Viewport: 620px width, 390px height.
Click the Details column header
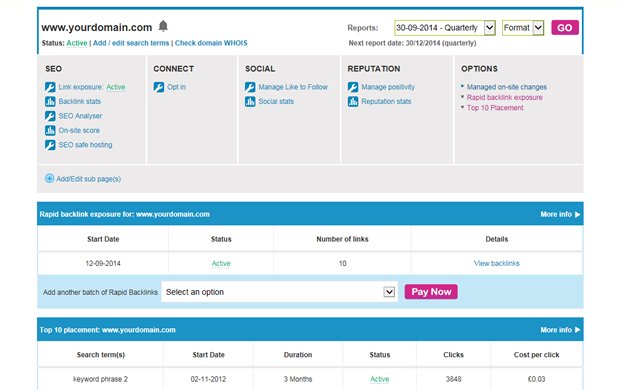(497, 239)
